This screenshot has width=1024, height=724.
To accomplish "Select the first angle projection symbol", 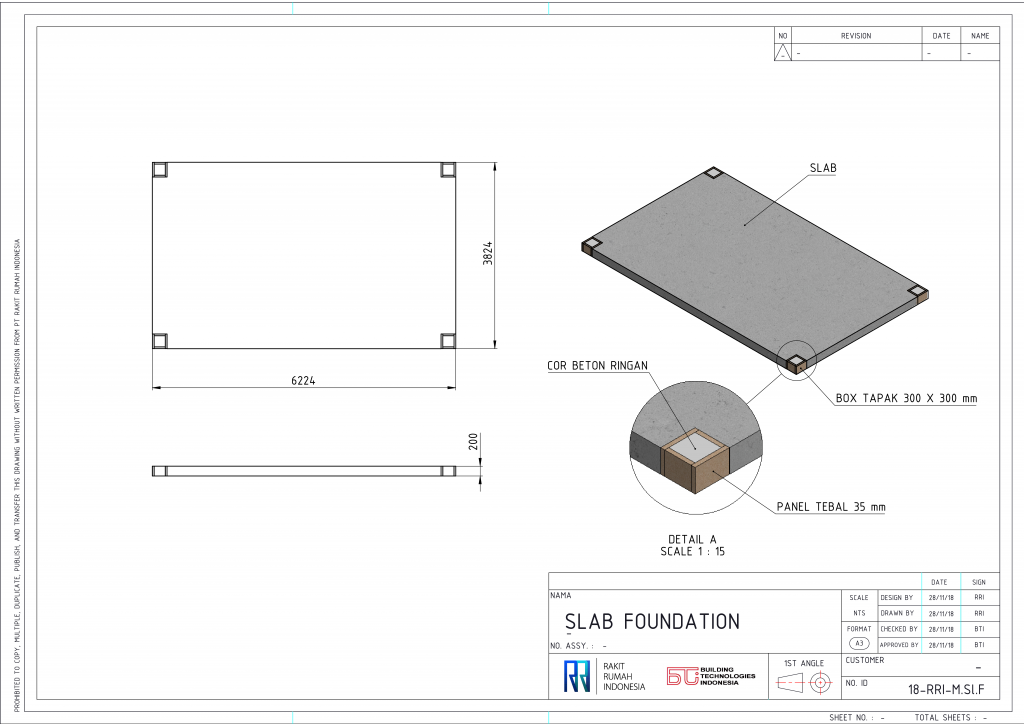I will [x=805, y=684].
